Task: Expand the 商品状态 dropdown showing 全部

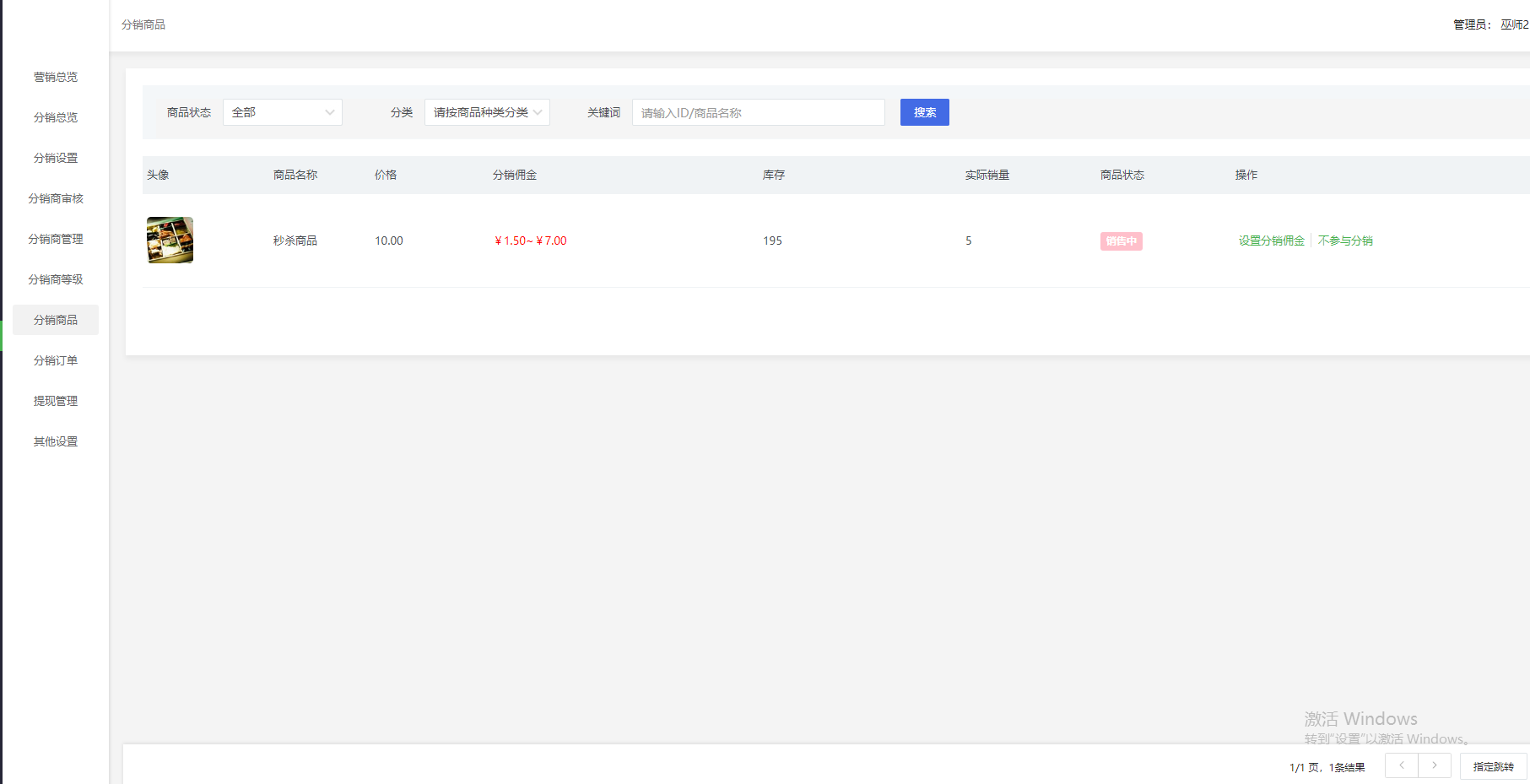Action: click(x=282, y=112)
